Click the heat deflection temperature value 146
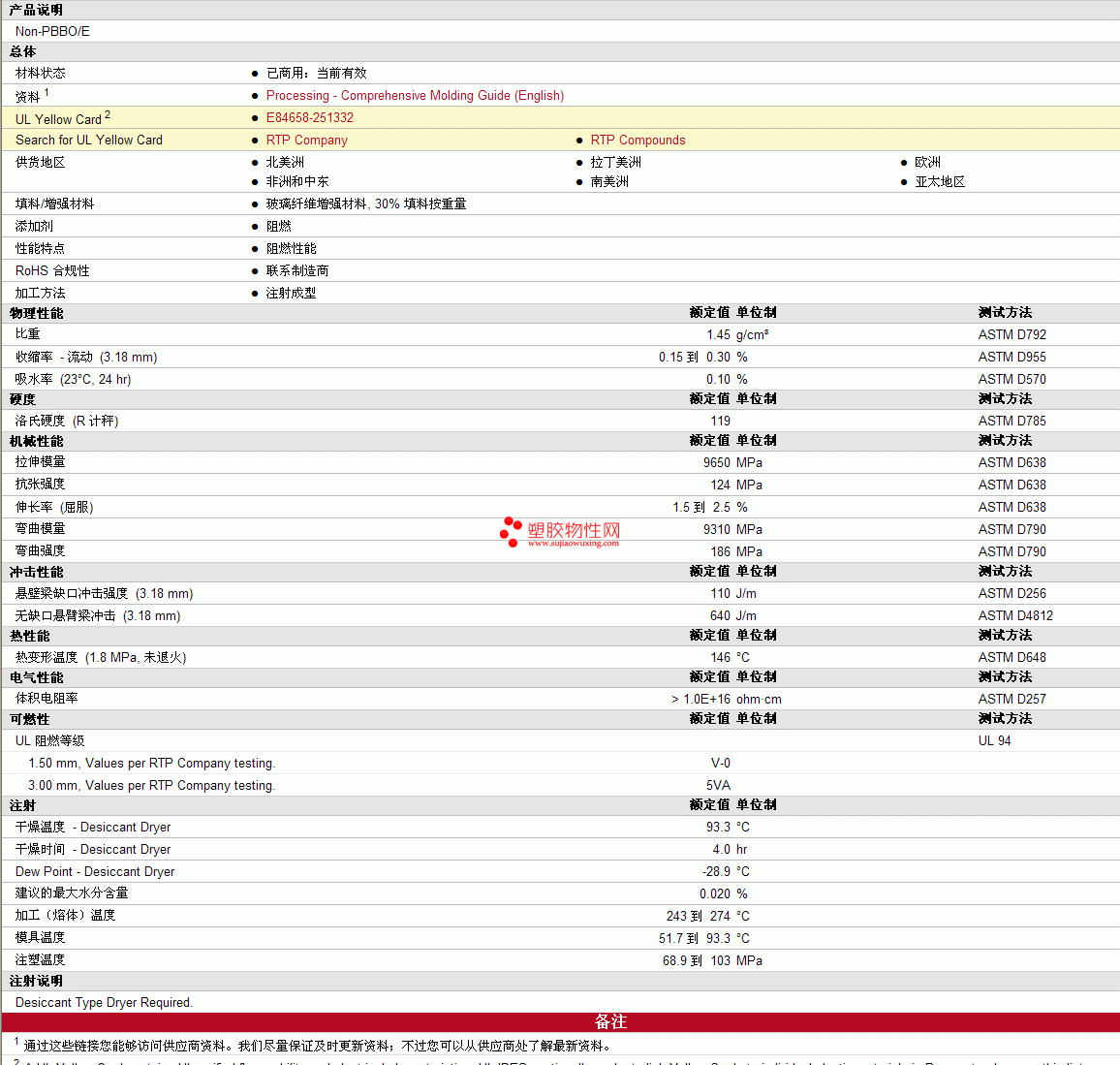 pyautogui.click(x=721, y=657)
